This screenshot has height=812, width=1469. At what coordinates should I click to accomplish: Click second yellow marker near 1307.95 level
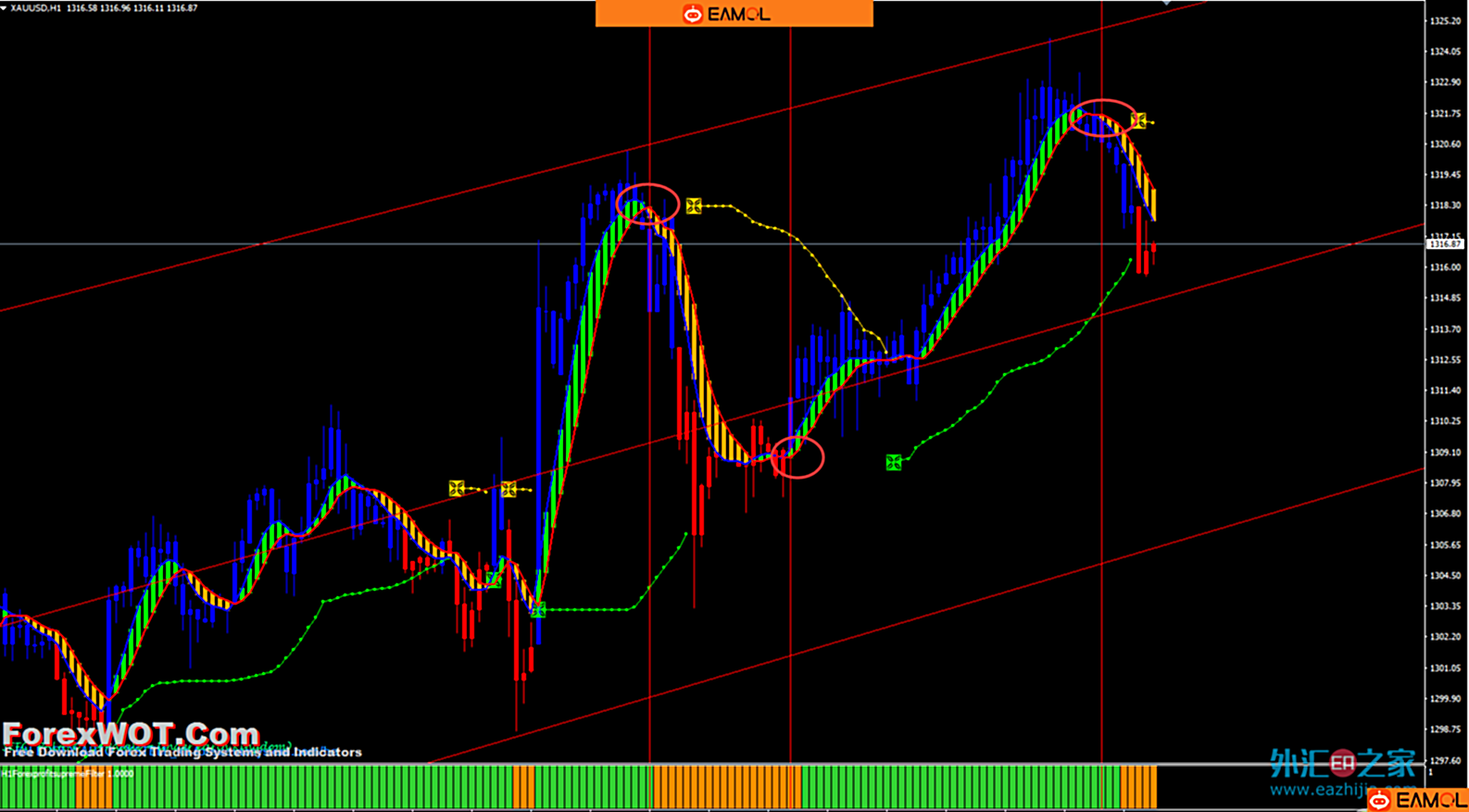click(508, 489)
